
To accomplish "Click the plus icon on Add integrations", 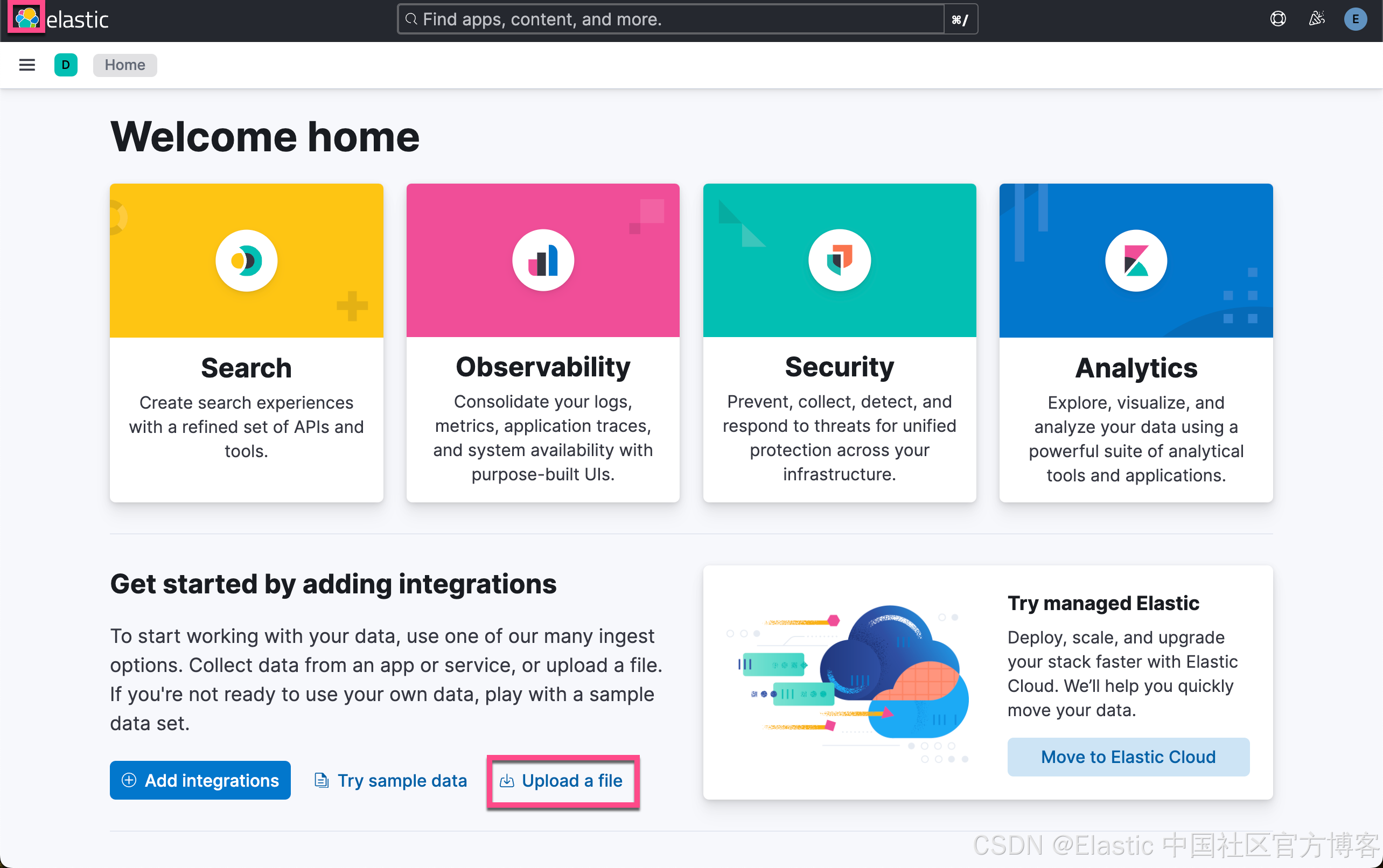I will point(129,780).
